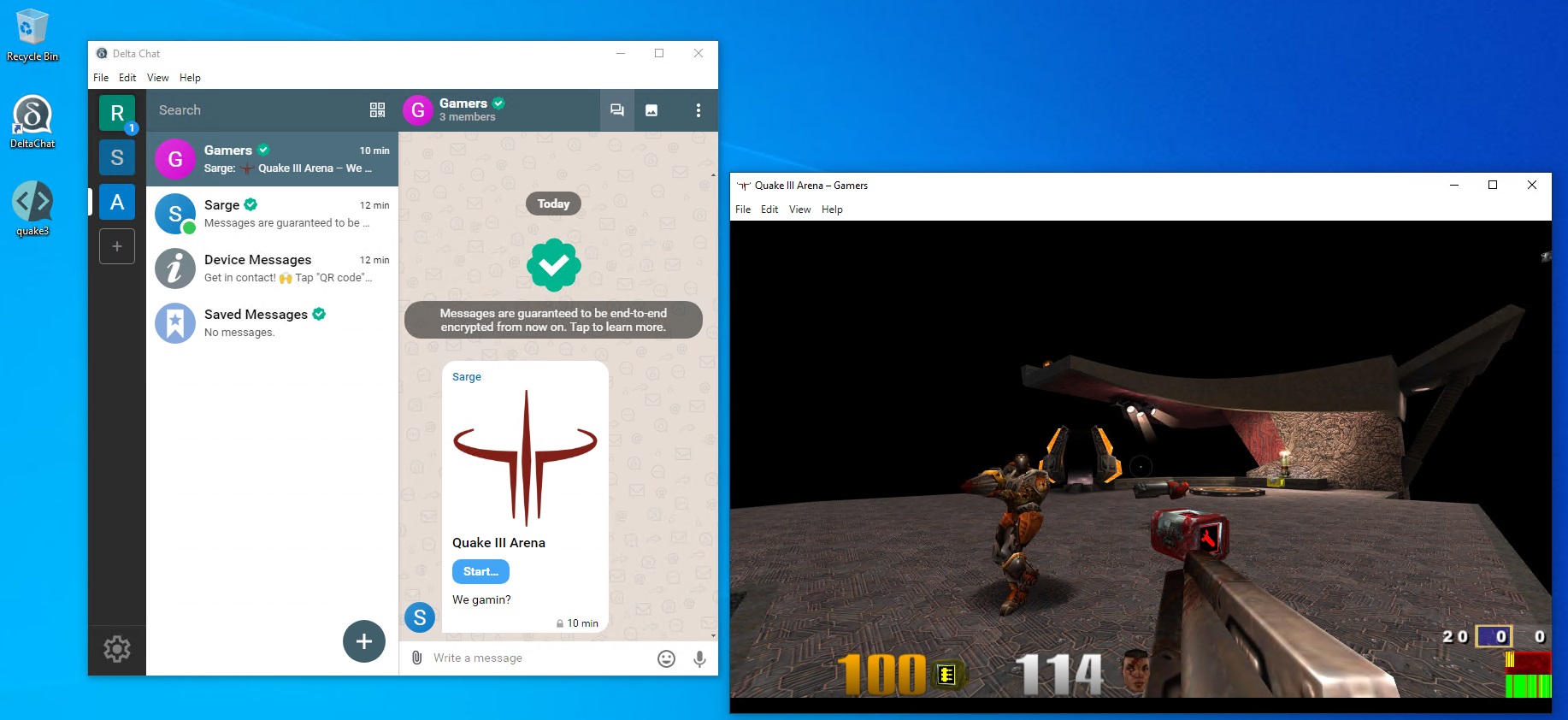Switch to account R in sidebar
This screenshot has width=1568, height=720.
click(117, 113)
